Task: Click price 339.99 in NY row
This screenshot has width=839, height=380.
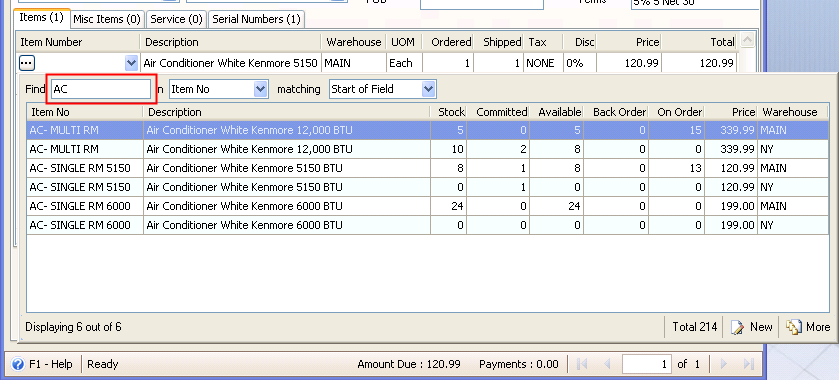Action: [x=737, y=149]
